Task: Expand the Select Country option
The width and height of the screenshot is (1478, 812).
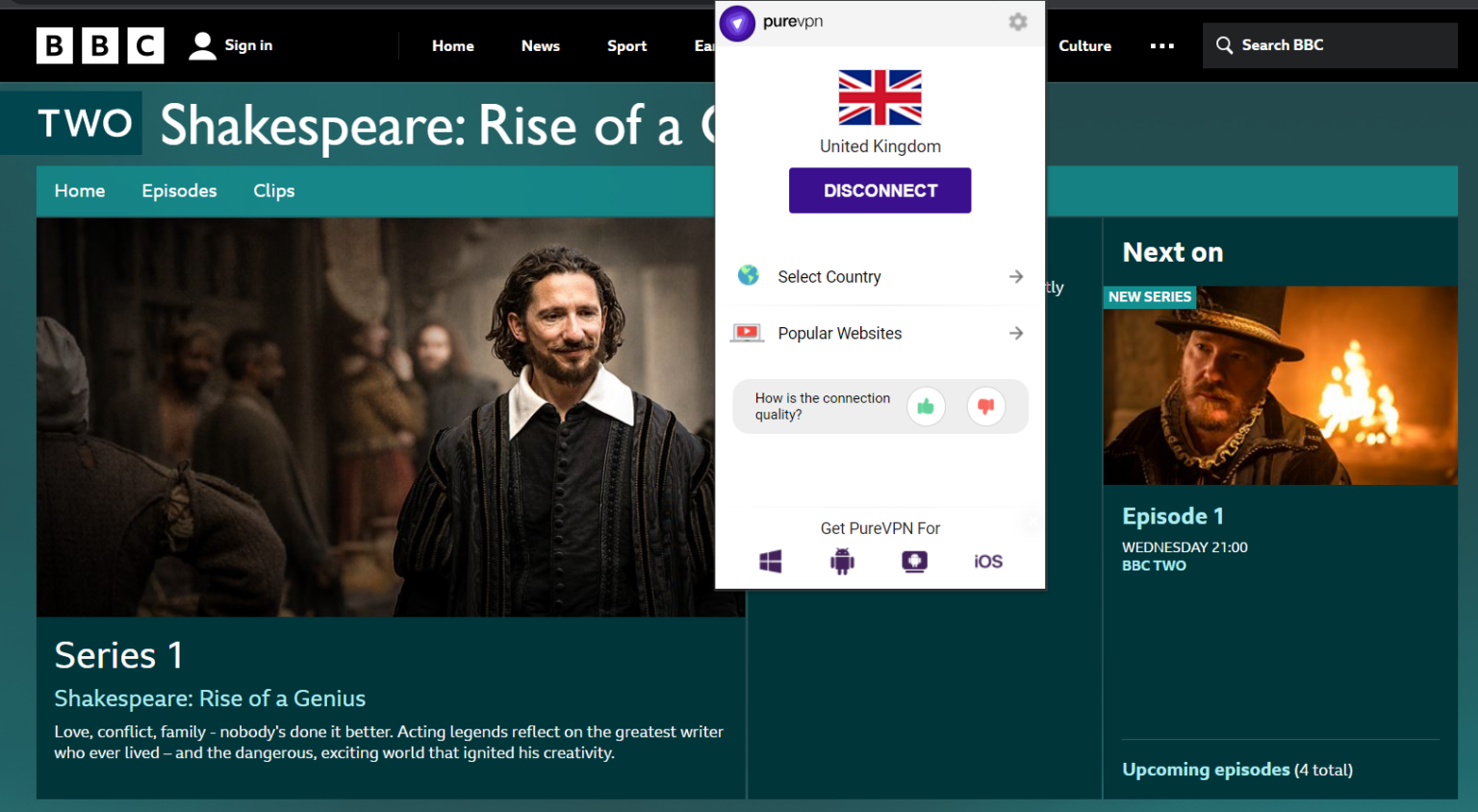Action: pos(1016,276)
